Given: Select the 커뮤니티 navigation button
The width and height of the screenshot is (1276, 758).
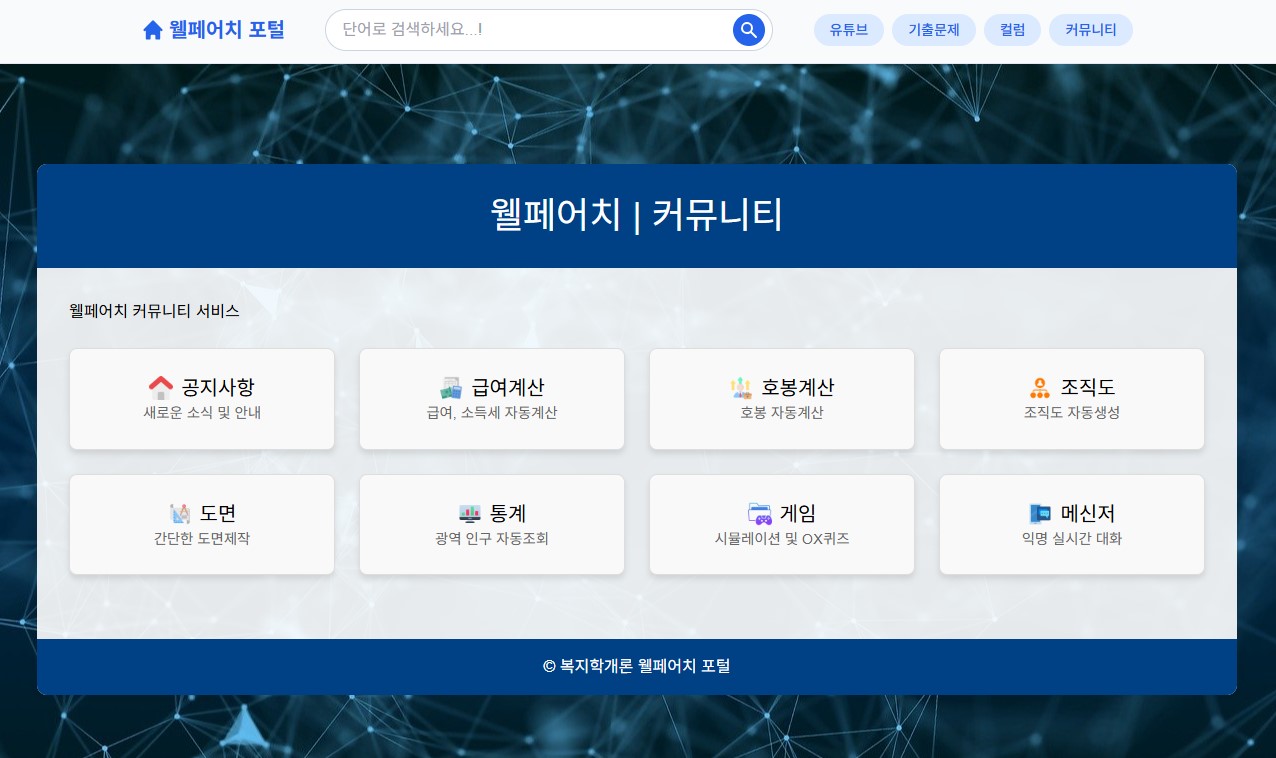Looking at the screenshot, I should [x=1090, y=29].
